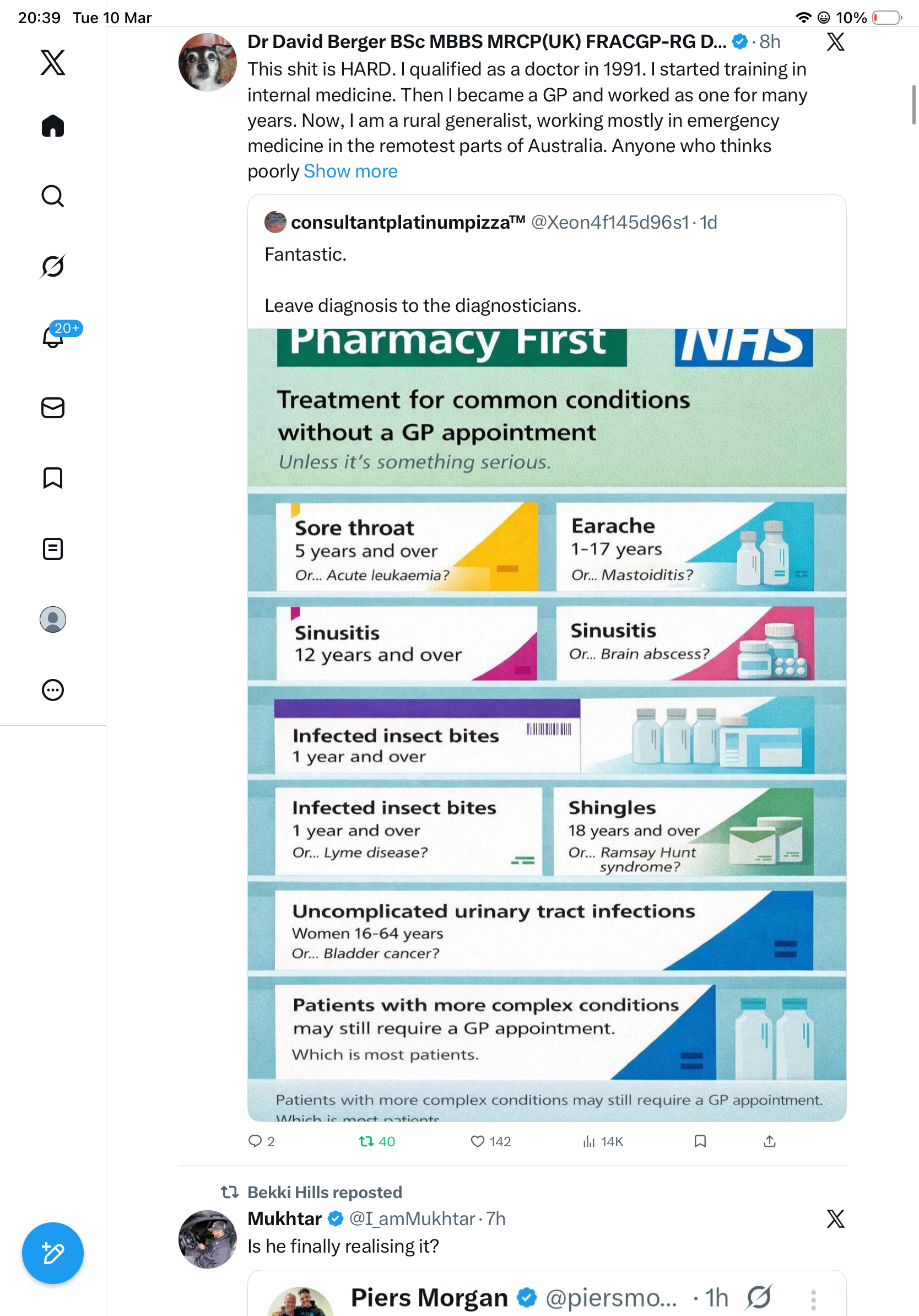Share the David Berger post

(x=770, y=1141)
